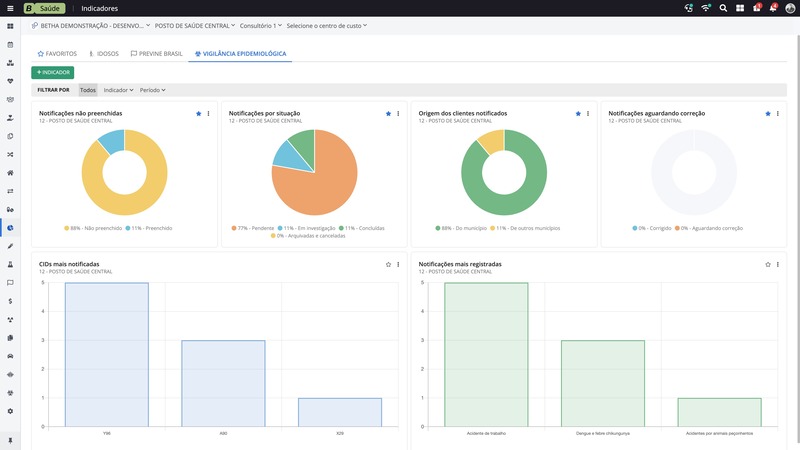800x450 pixels.
Task: Open the notifications bell icon
Action: 773,7
